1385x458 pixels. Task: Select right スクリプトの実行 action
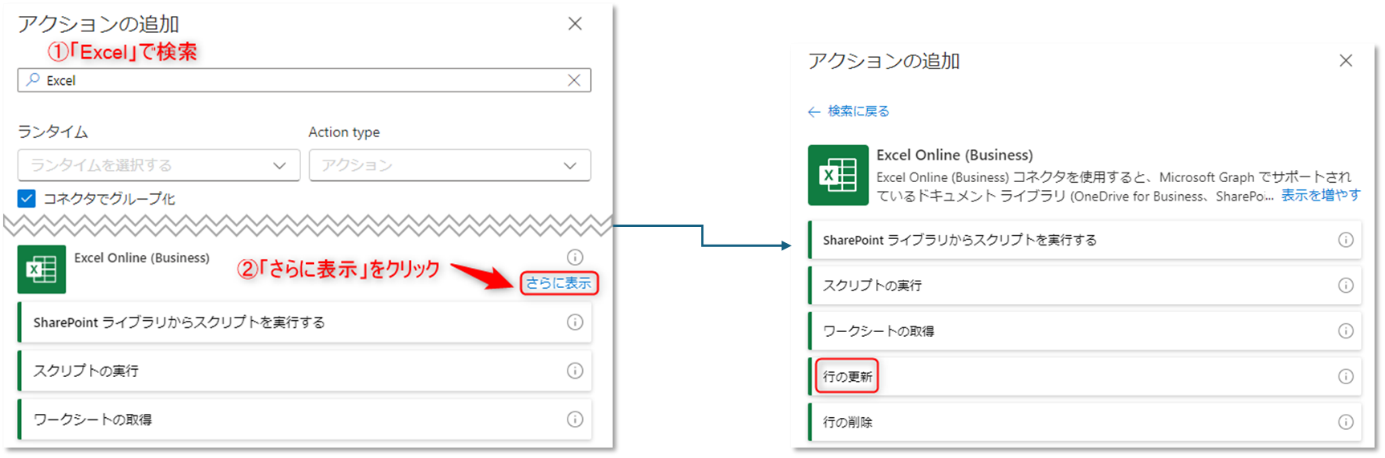(1084, 285)
